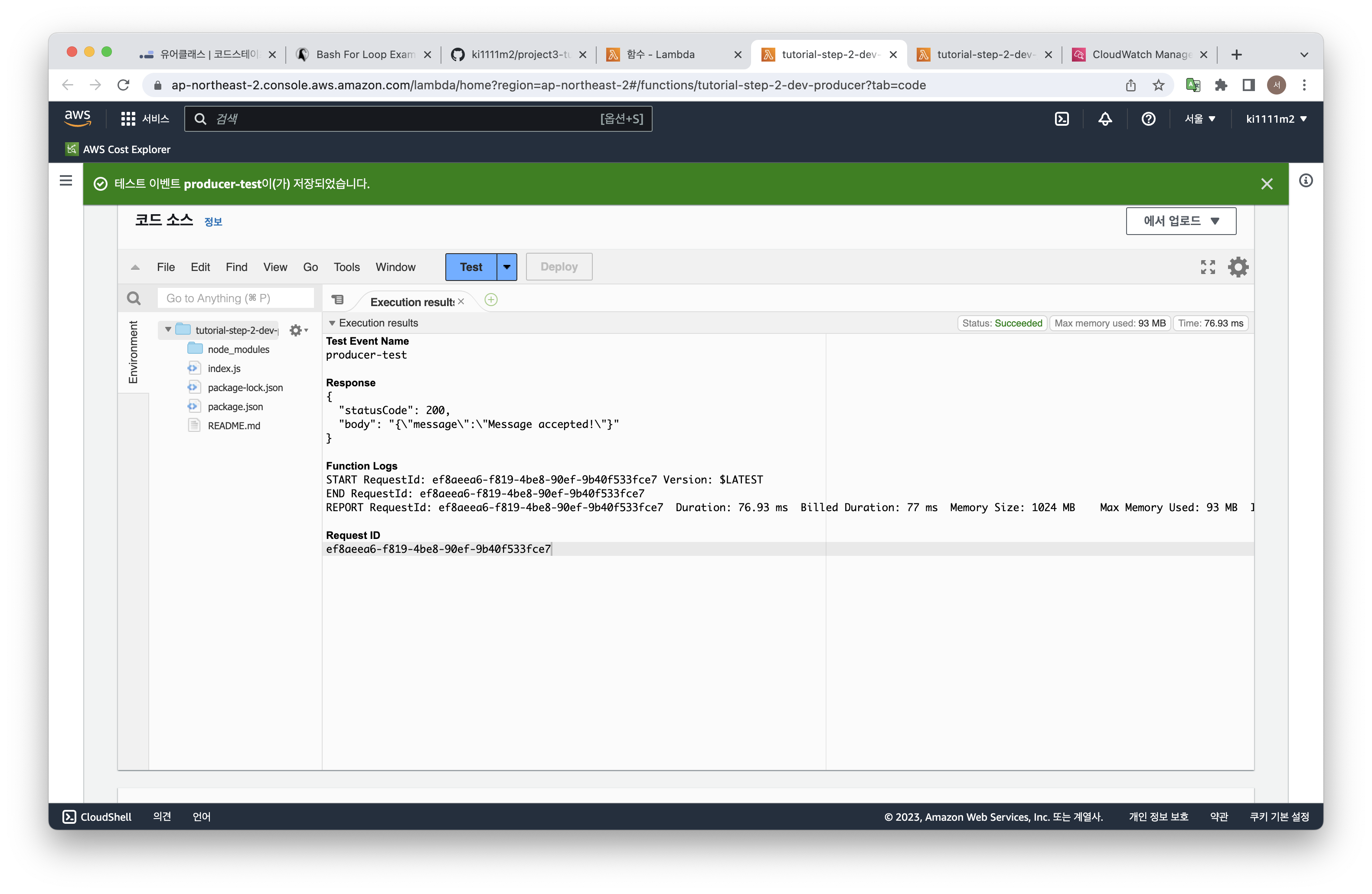
Task: Collapse the IDE menu bar arrow
Action: pyautogui.click(x=135, y=268)
